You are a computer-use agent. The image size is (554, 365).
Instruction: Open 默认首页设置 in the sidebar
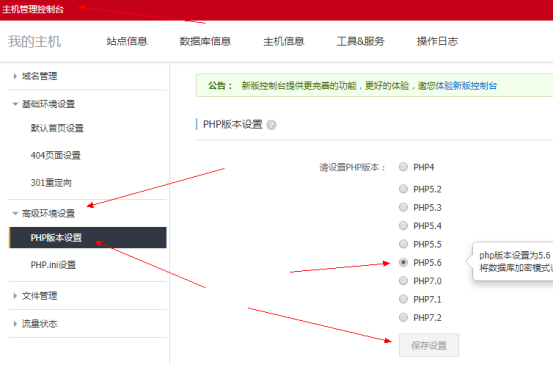tap(57, 128)
